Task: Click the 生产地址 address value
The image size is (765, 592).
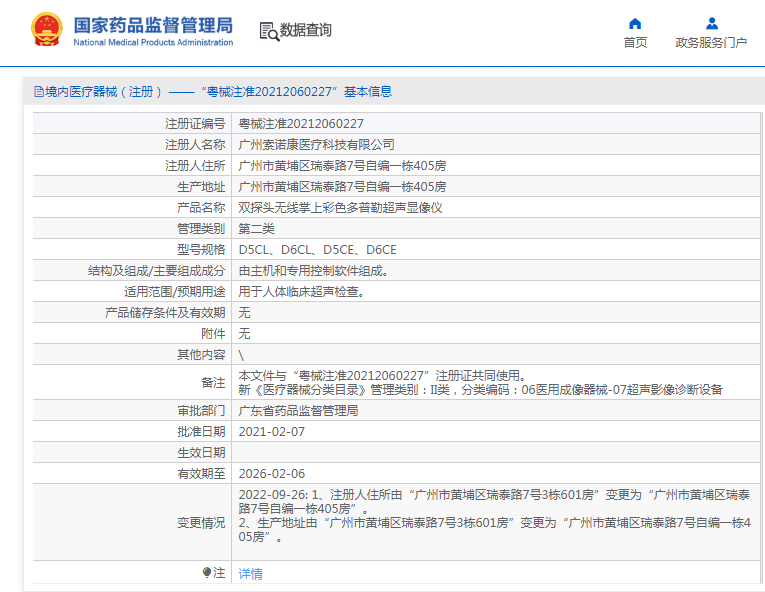Action: (x=342, y=187)
